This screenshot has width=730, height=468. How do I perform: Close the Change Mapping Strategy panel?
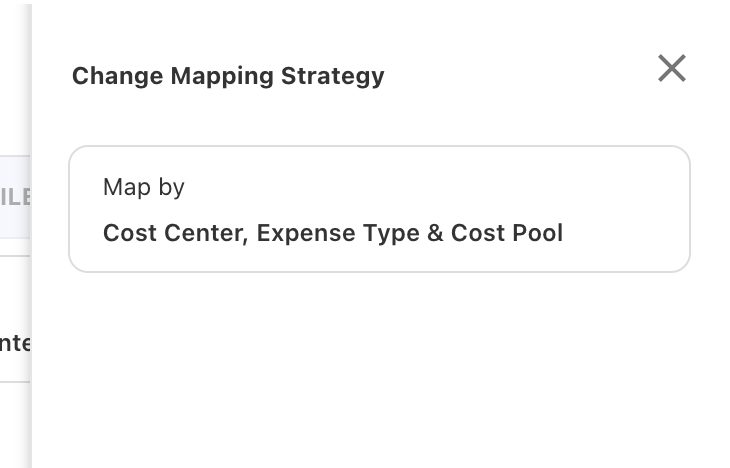click(x=671, y=68)
